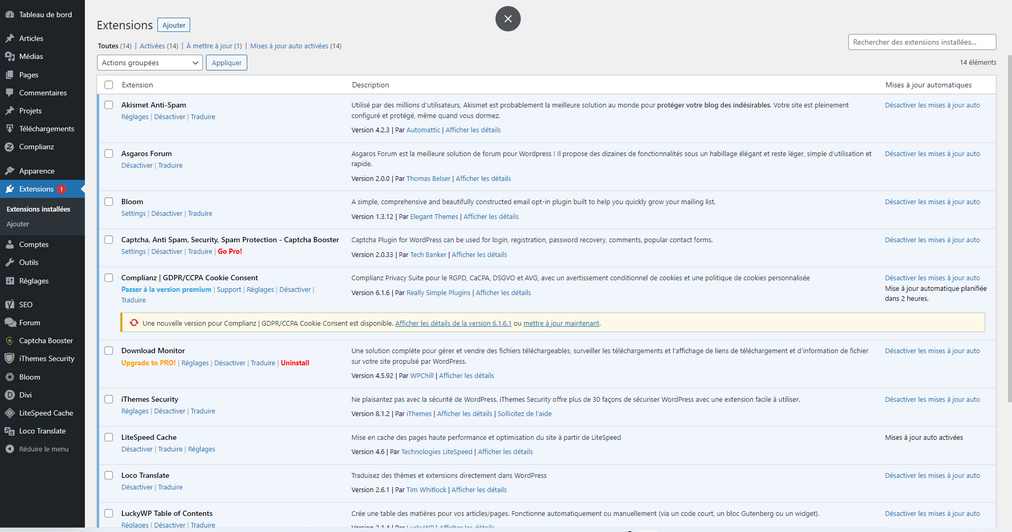1012x532 pixels.
Task: Click Passer à la version premium link
Action: (167, 290)
